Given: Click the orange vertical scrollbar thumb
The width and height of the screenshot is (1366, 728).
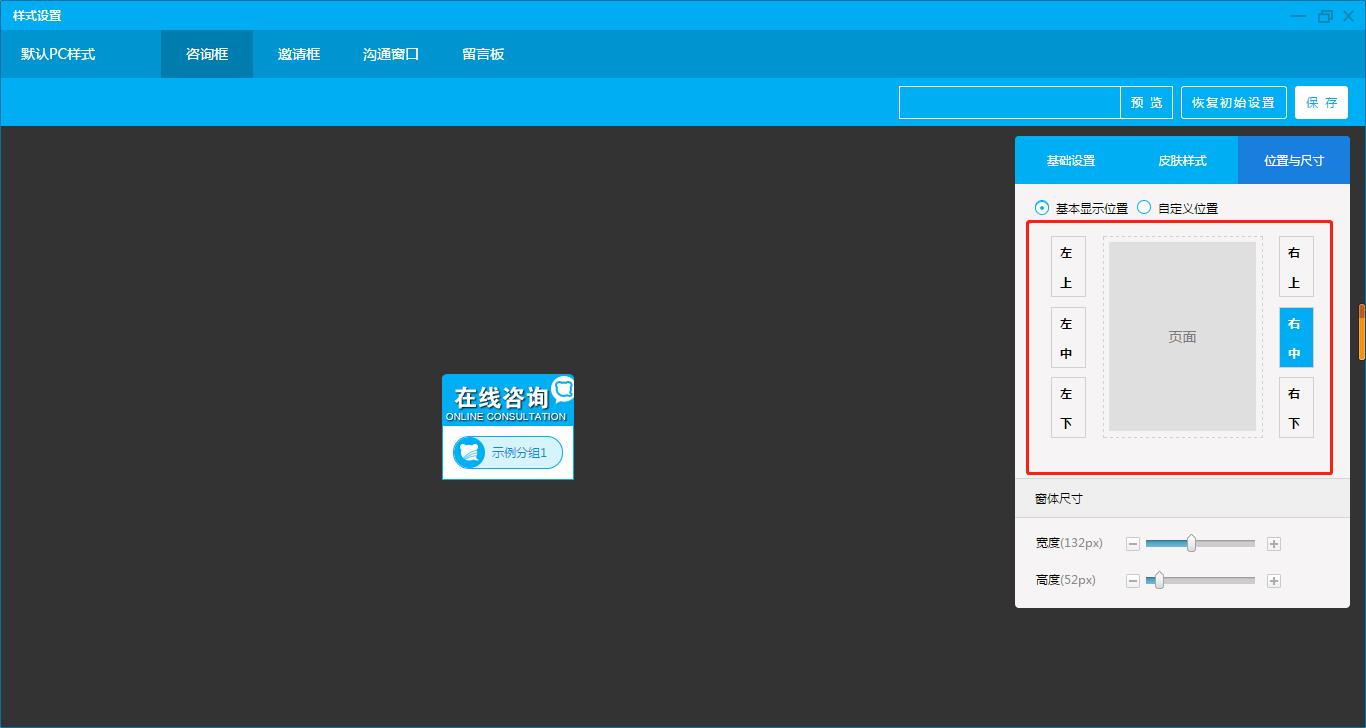Looking at the screenshot, I should coord(1361,332).
